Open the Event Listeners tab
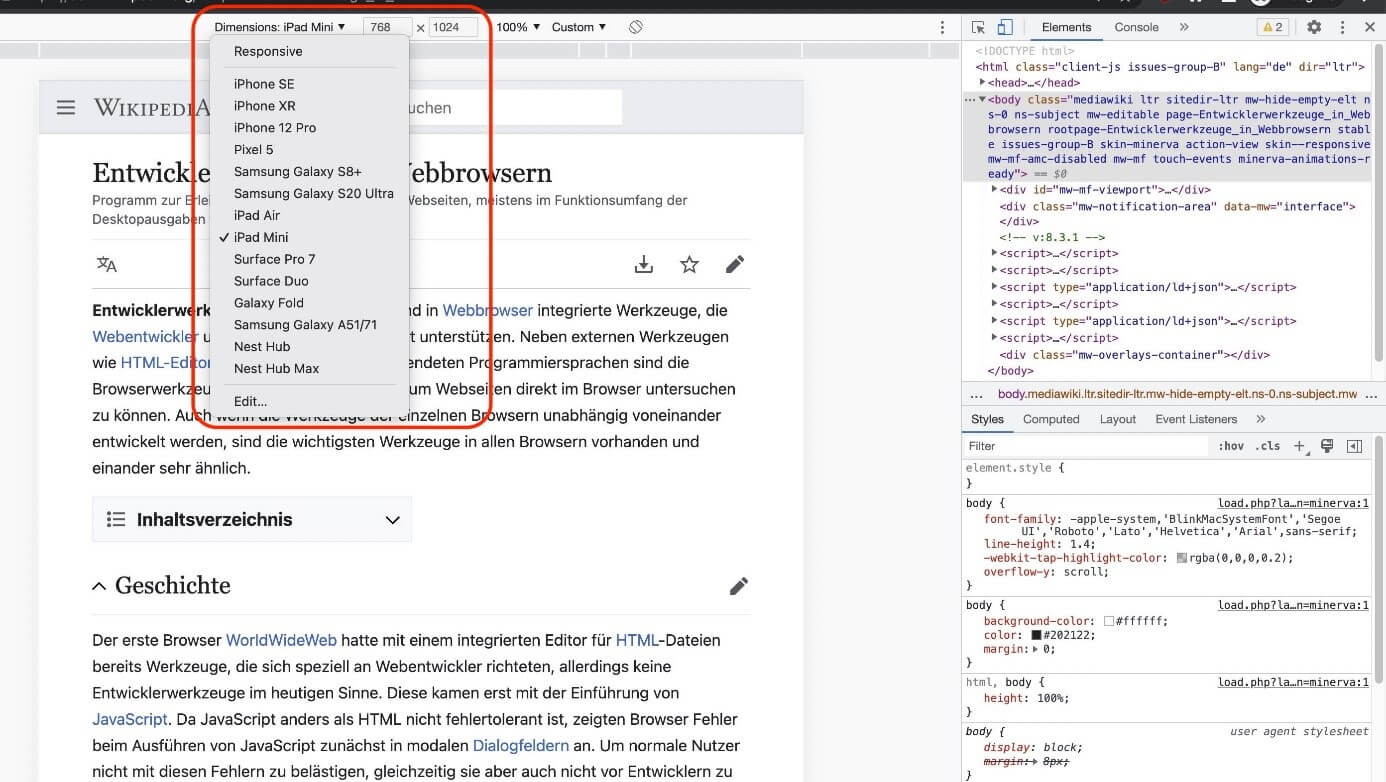This screenshot has width=1386, height=782. 1196,419
